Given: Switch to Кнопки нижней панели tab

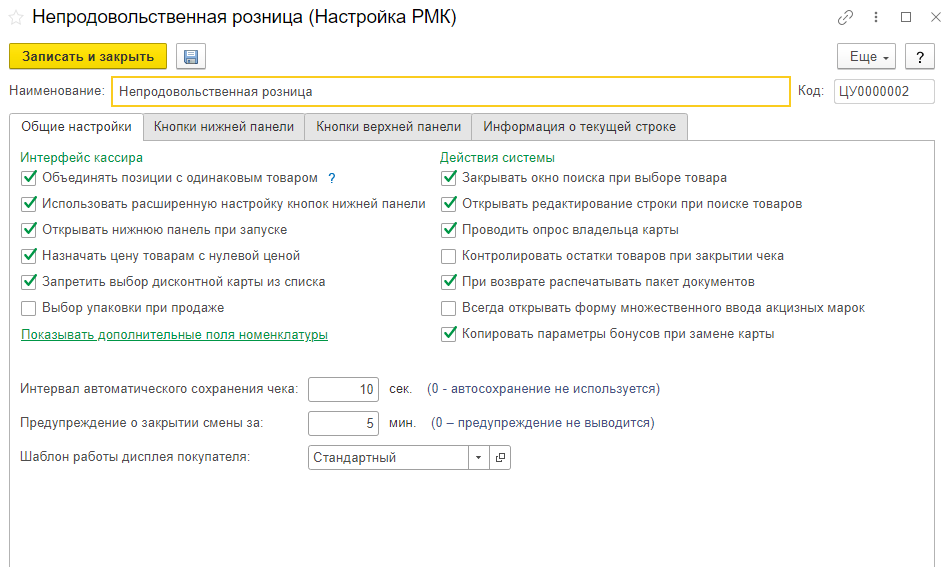Looking at the screenshot, I should tap(224, 127).
